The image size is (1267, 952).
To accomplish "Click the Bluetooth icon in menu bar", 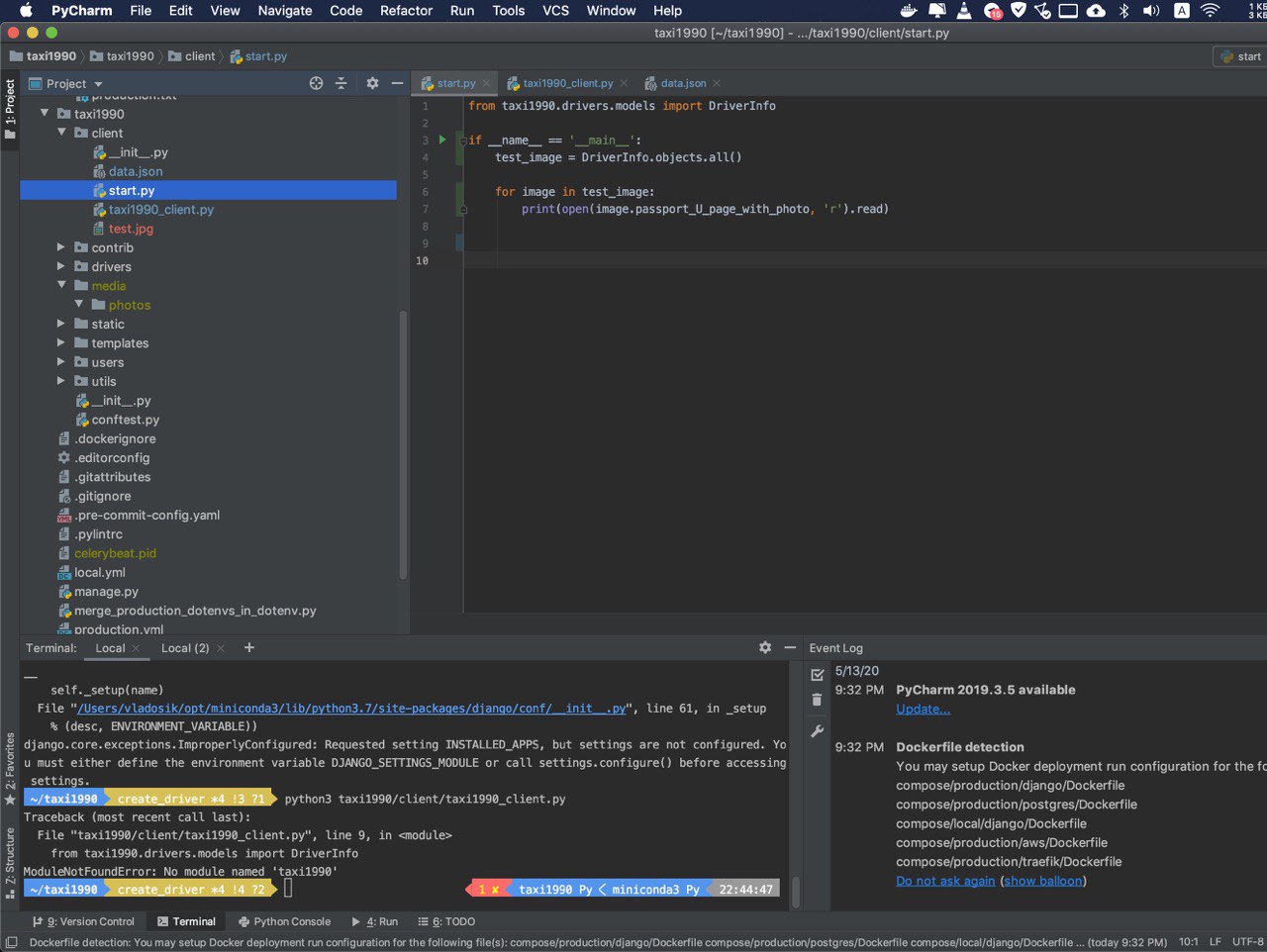I will (1123, 11).
